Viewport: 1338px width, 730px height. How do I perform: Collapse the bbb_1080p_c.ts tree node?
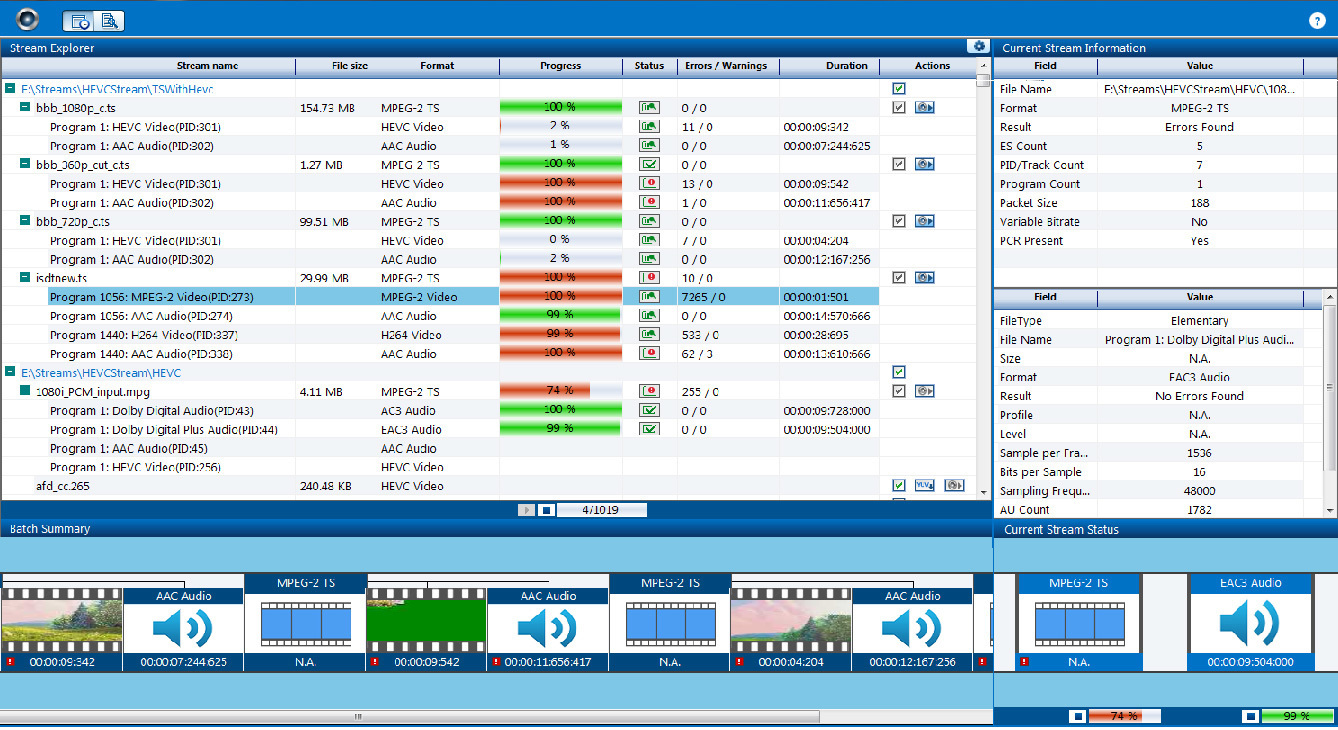click(x=26, y=108)
